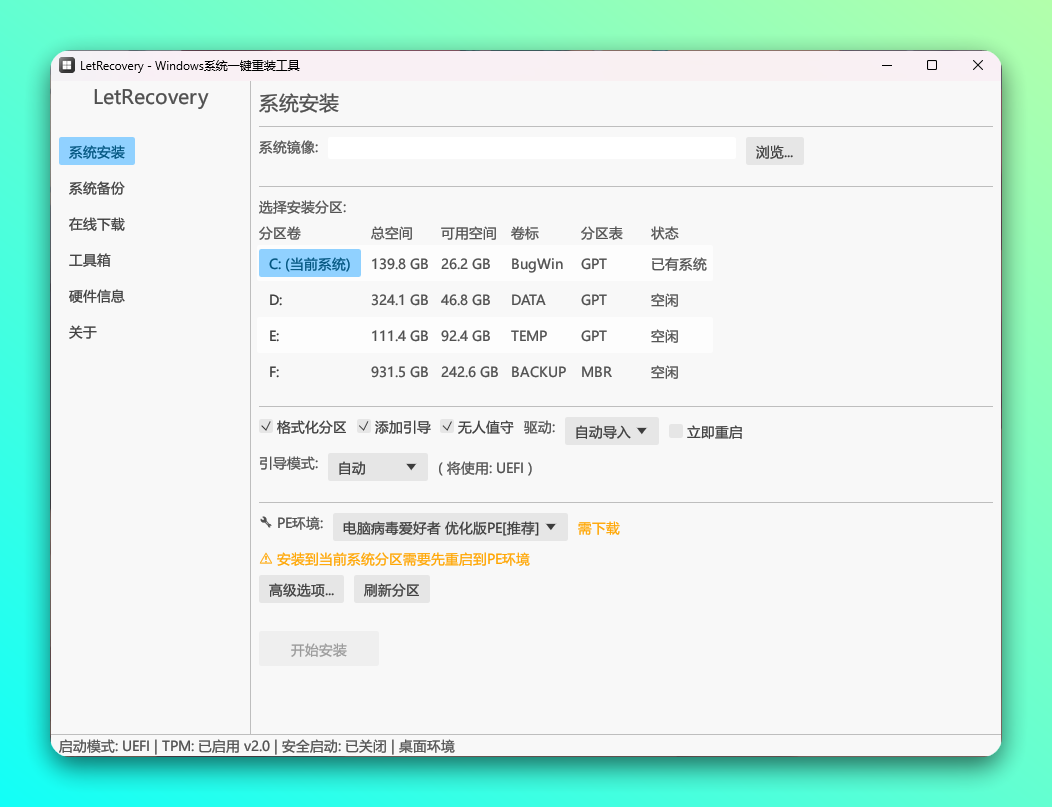Click the 需下载 download link

[x=596, y=527]
